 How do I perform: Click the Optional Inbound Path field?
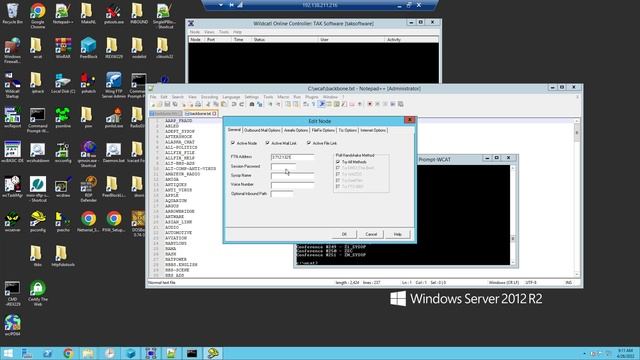[x=282, y=193]
